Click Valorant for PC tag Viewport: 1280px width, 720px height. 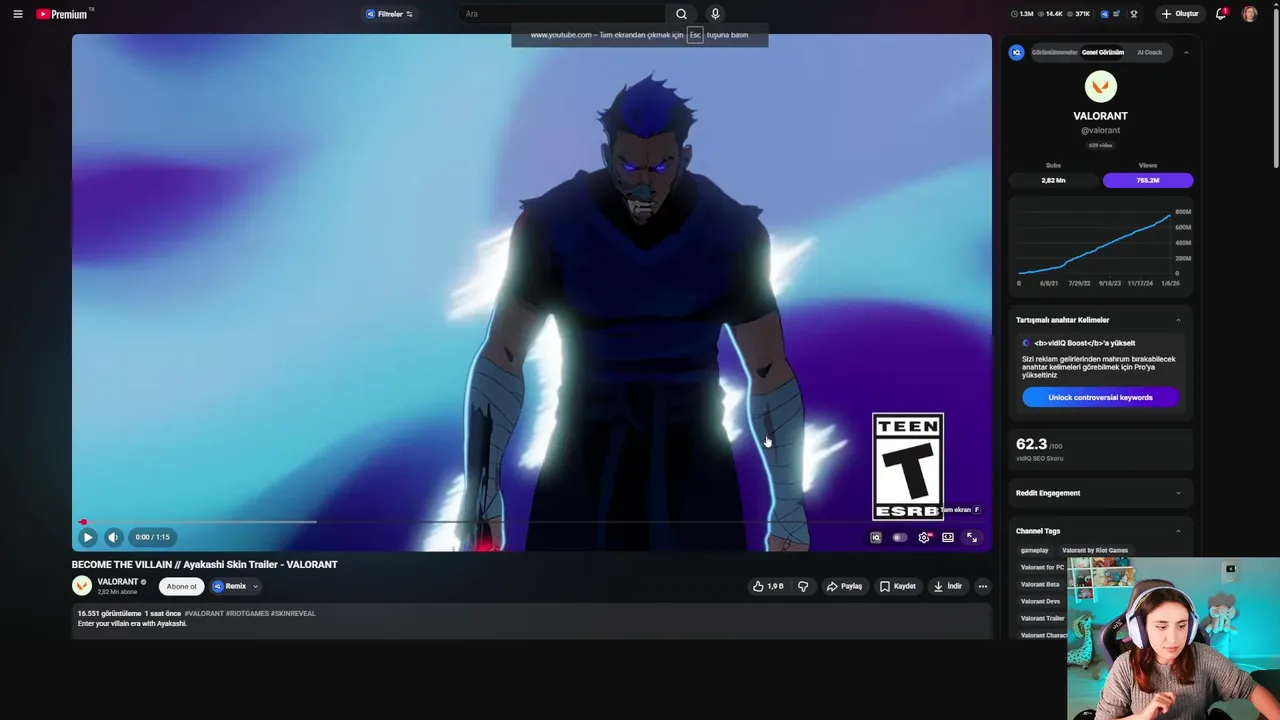pos(1041,567)
